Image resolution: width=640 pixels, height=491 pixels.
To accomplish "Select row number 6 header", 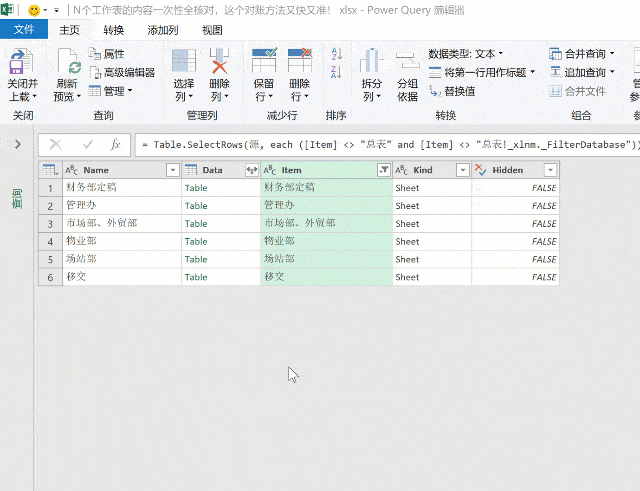I will [x=50, y=277].
